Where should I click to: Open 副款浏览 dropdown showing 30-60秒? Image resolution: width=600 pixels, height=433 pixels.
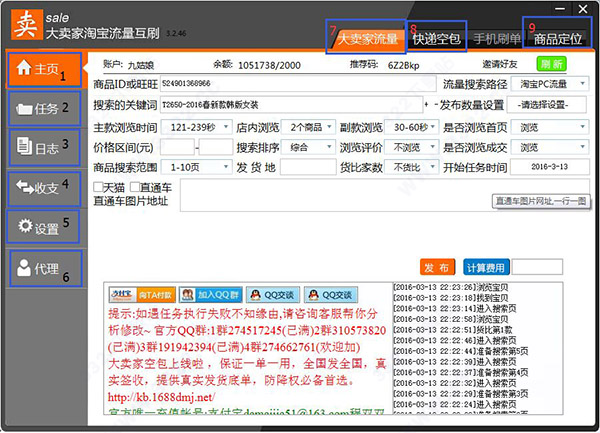click(411, 127)
